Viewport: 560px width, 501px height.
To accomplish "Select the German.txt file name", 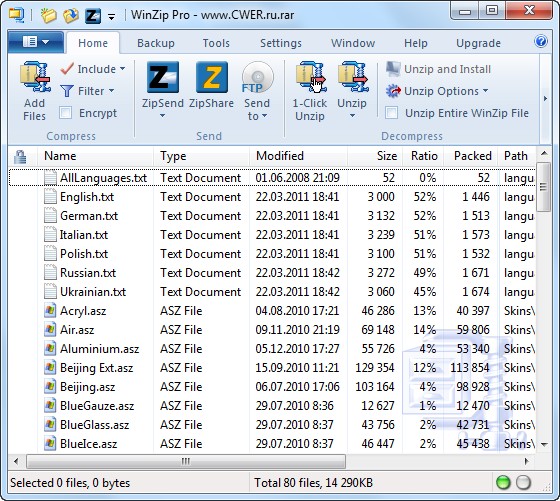I will tap(89, 216).
